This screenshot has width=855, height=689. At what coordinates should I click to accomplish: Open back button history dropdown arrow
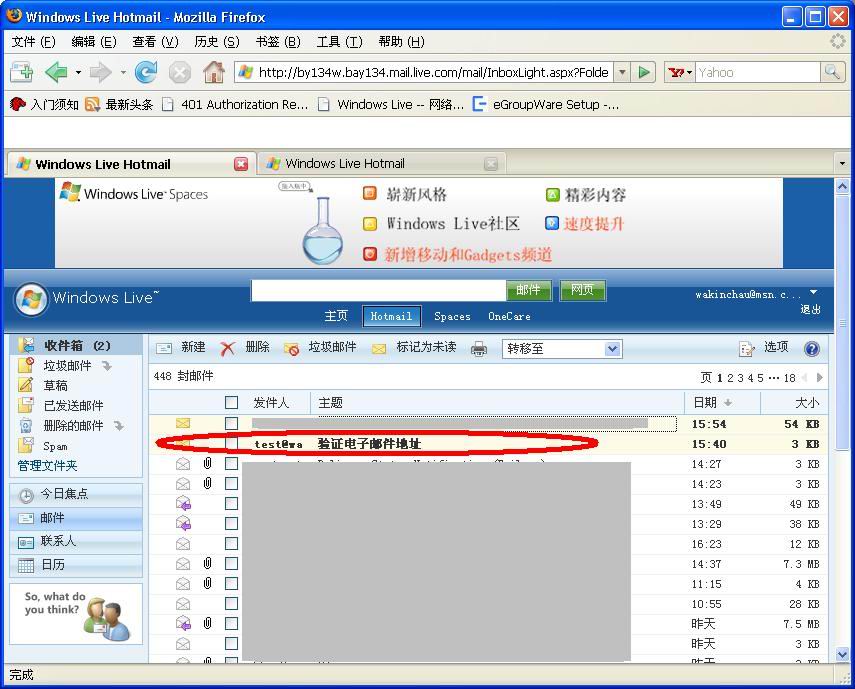coord(79,72)
